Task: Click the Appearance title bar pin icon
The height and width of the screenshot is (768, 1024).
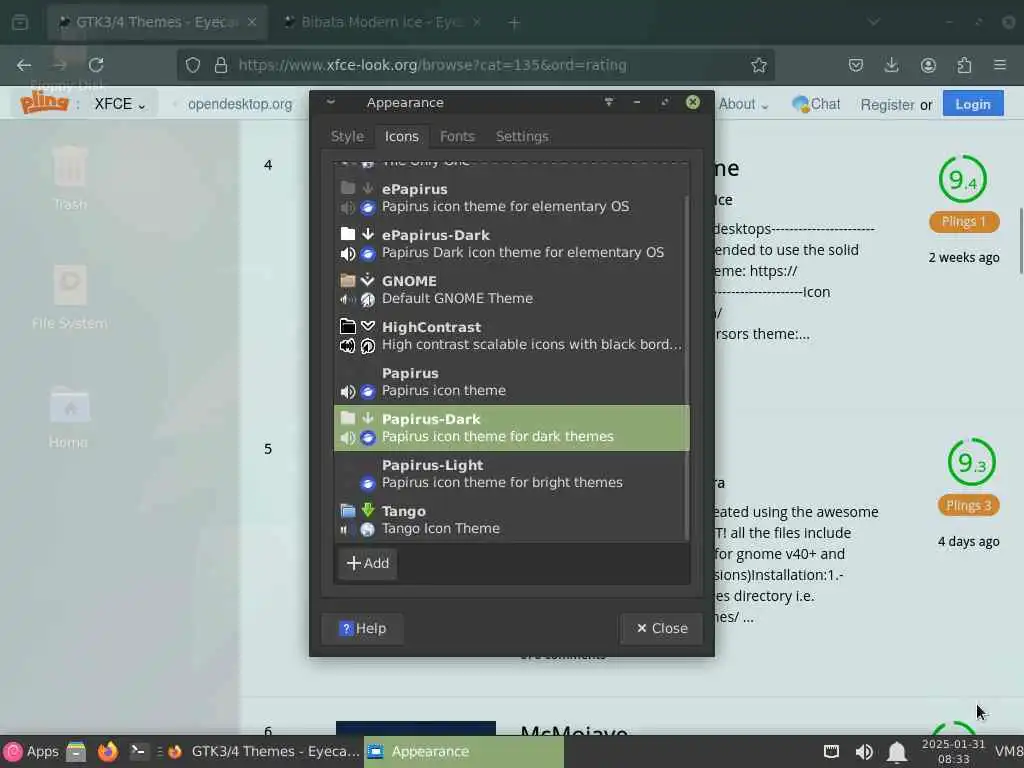Action: coord(609,102)
